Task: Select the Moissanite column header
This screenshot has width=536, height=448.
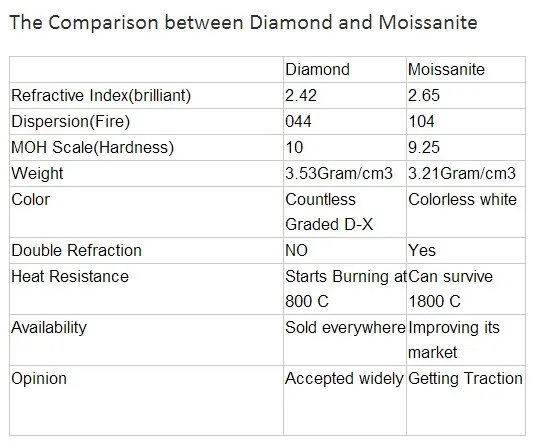Action: [x=446, y=70]
